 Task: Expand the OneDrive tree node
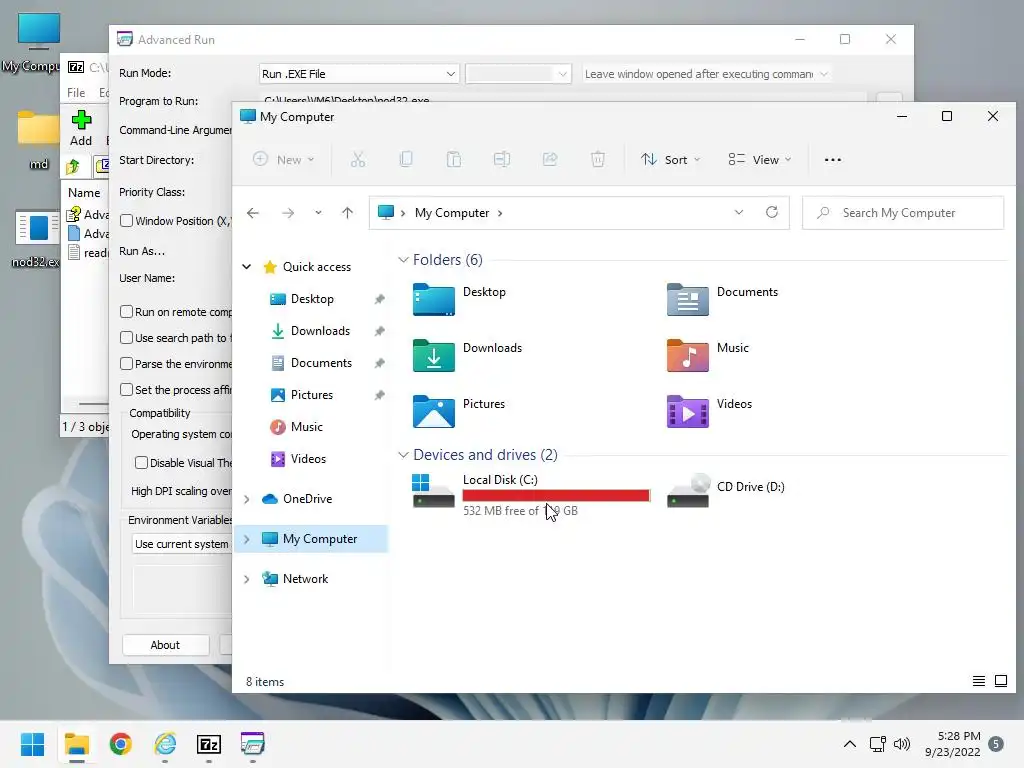(247, 499)
